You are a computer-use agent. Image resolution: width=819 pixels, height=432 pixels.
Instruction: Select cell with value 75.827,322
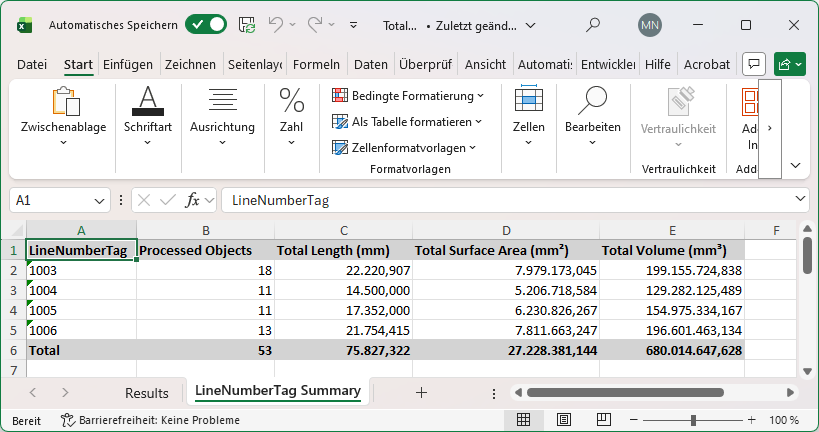tap(343, 350)
